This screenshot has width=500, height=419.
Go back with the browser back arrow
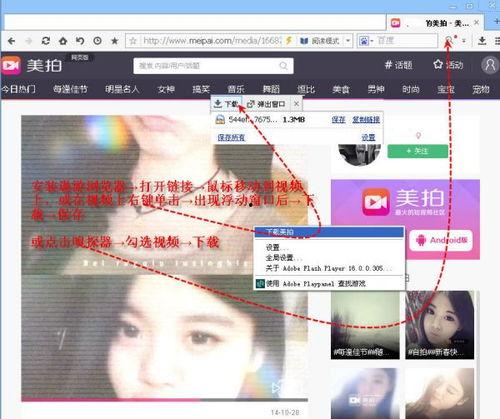[12, 41]
